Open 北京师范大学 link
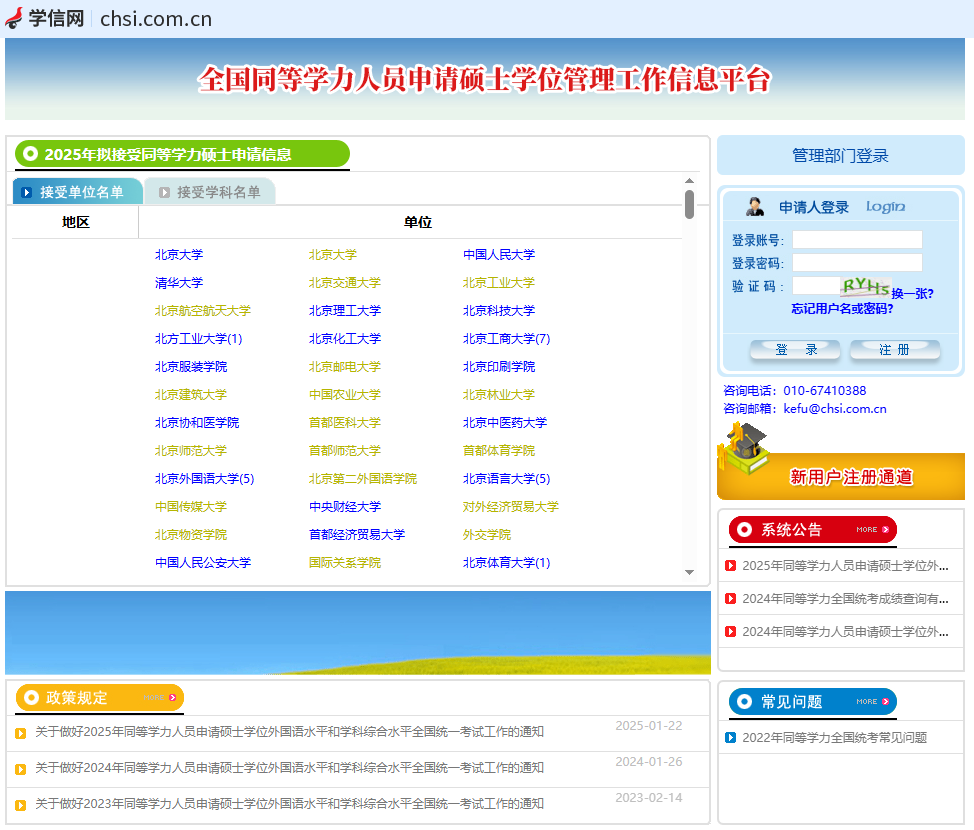This screenshot has height=830, width=974. pos(191,450)
